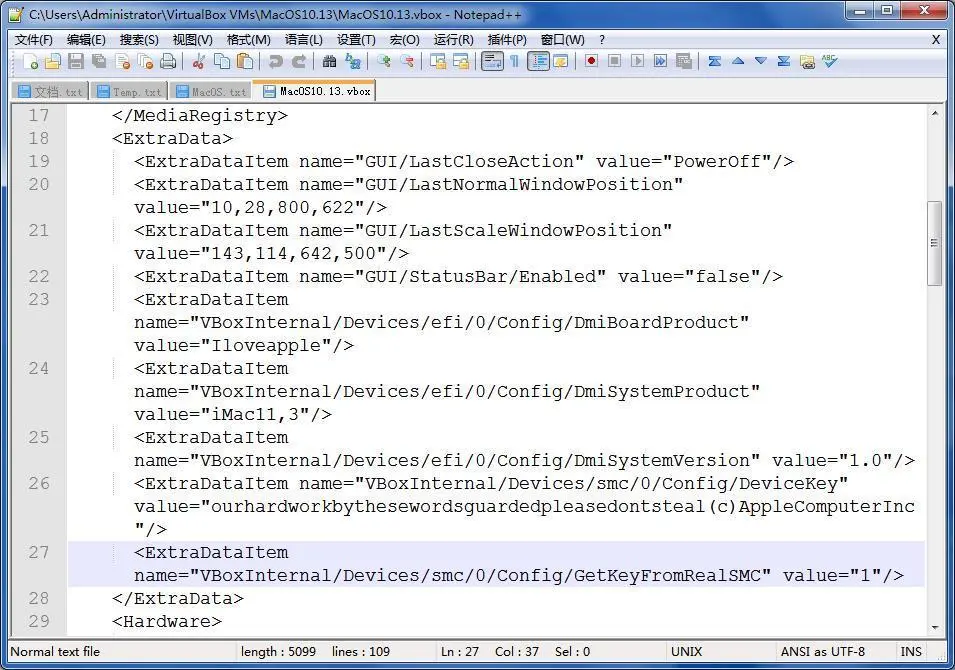Run macro multiple times double-arrow icon
The width and height of the screenshot is (955, 670).
point(661,62)
